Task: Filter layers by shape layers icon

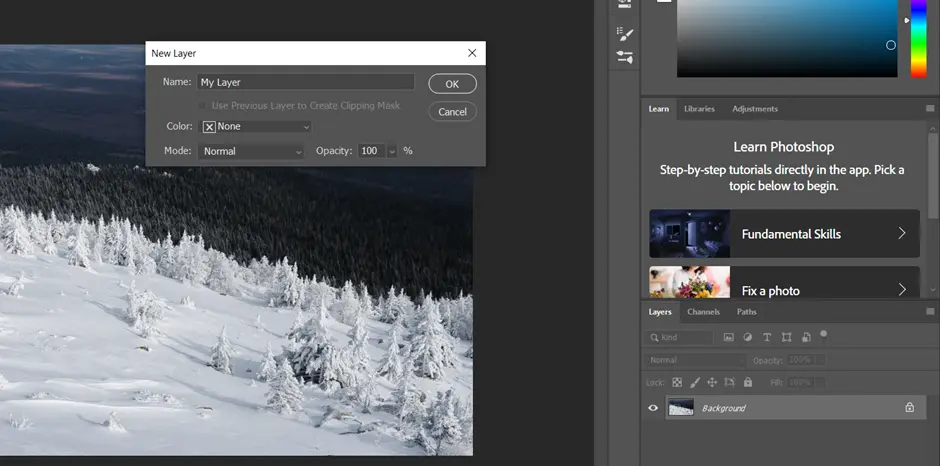Action: [x=787, y=337]
